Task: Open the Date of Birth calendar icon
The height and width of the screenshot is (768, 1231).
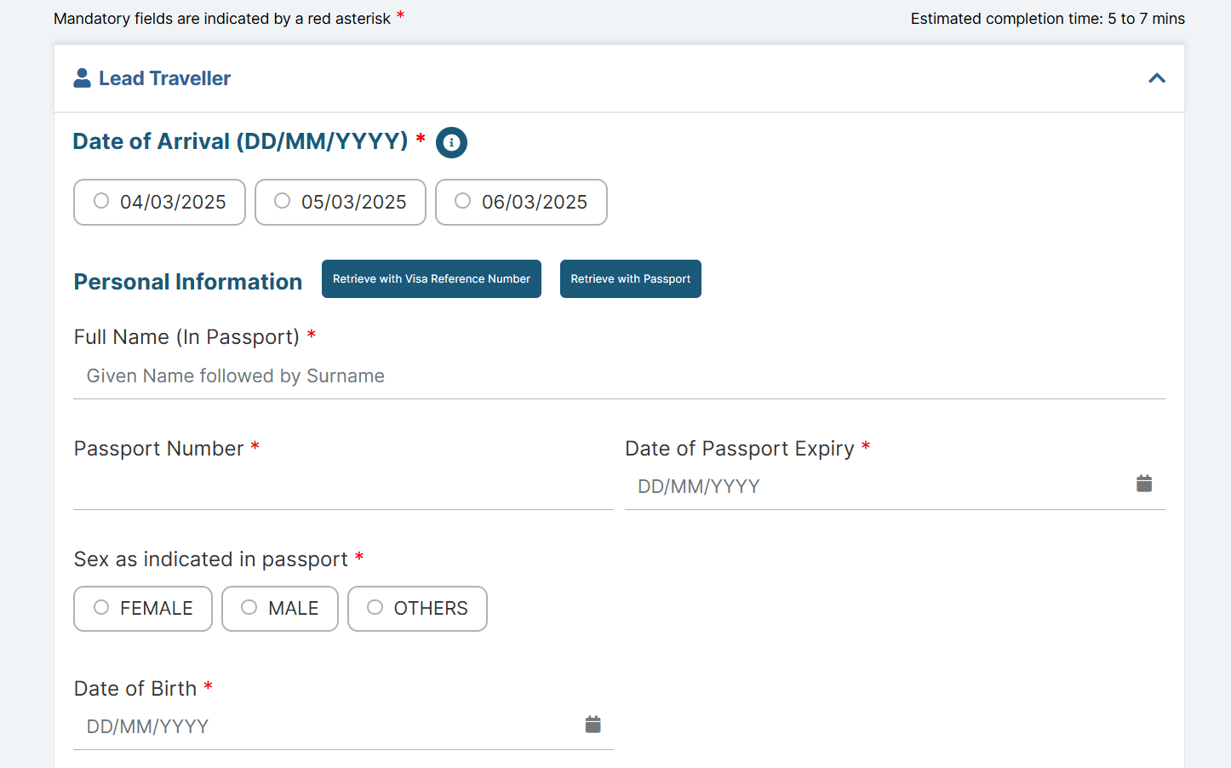Action: pos(593,724)
